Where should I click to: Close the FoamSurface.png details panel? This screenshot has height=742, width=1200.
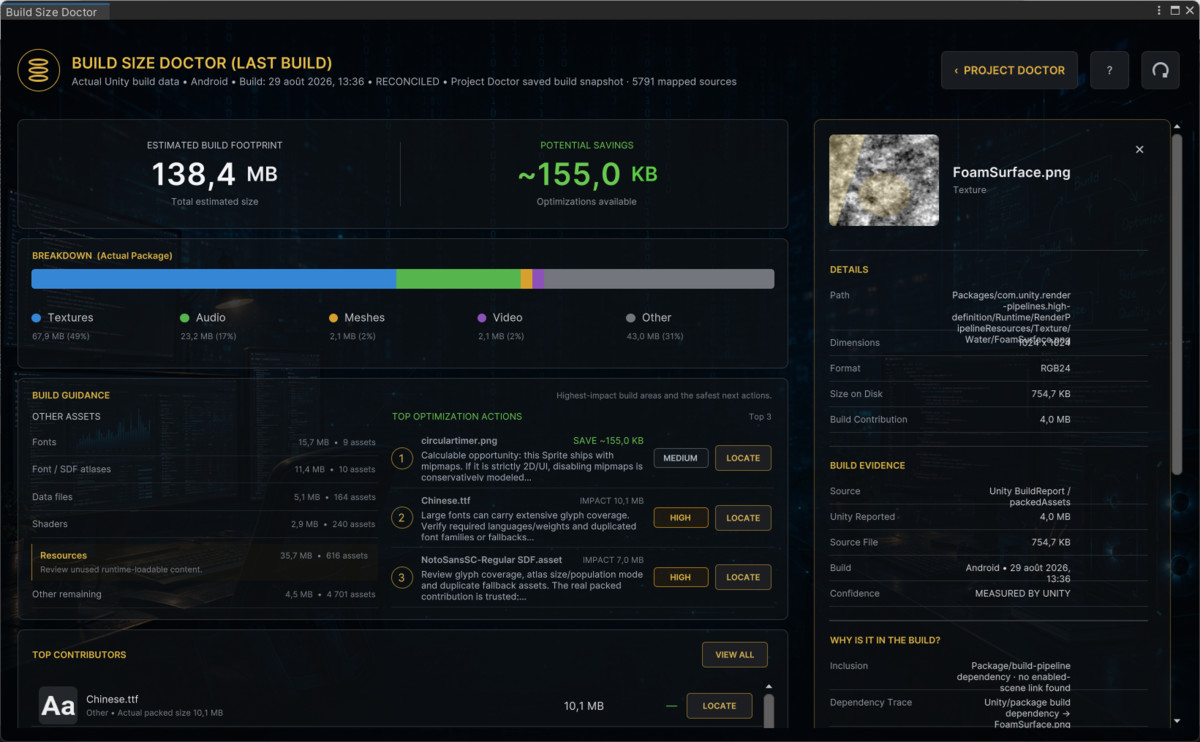[x=1139, y=149]
